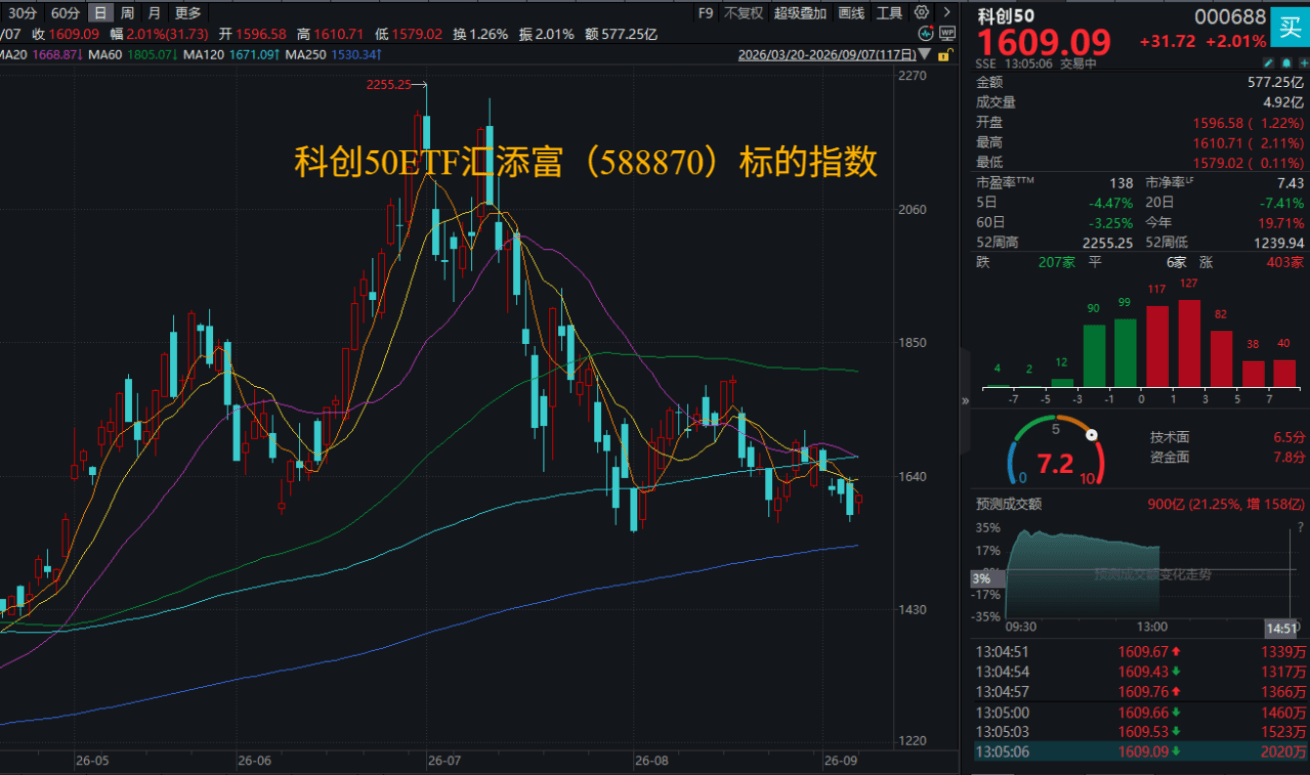This screenshot has height=775, width=1310.
Task: Click the 科创50 index name
Action: click(1006, 16)
